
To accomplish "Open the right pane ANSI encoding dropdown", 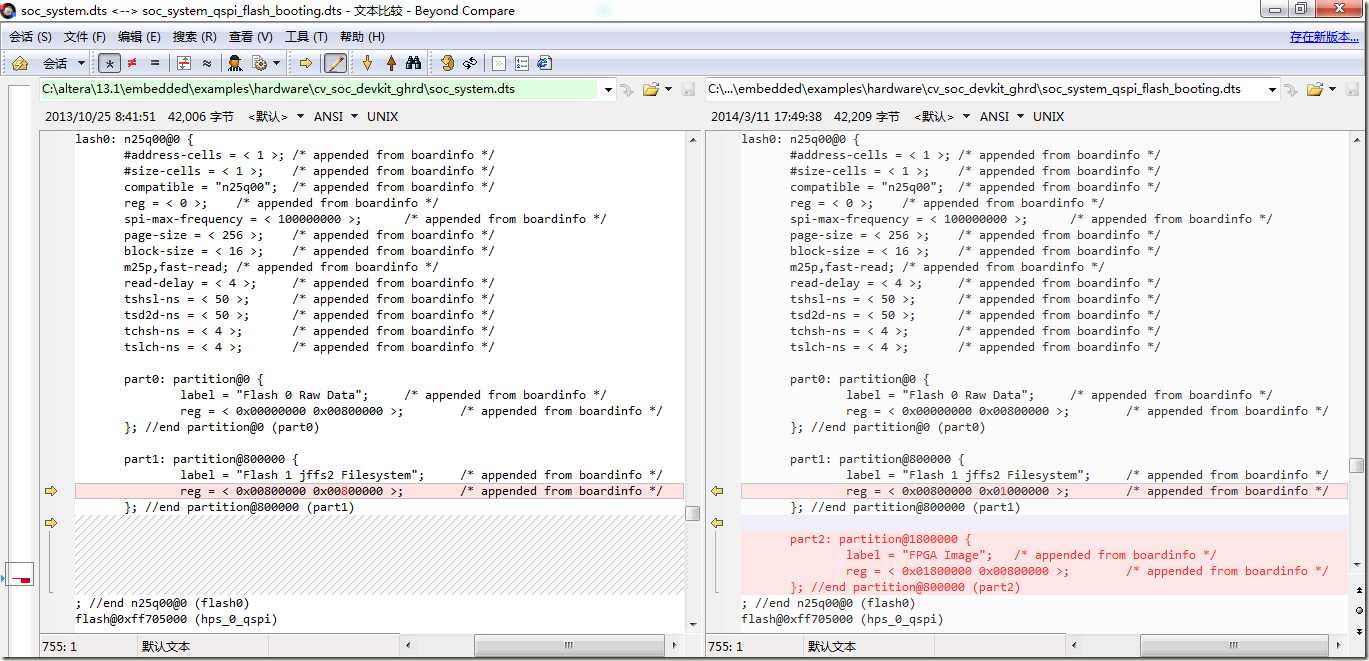I will [1001, 116].
